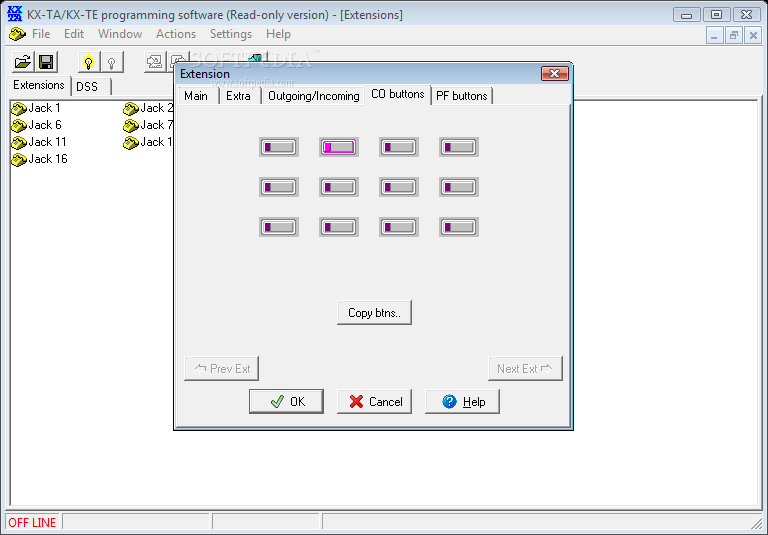The height and width of the screenshot is (535, 768).
Task: Open the Actions menu
Action: pyautogui.click(x=176, y=34)
